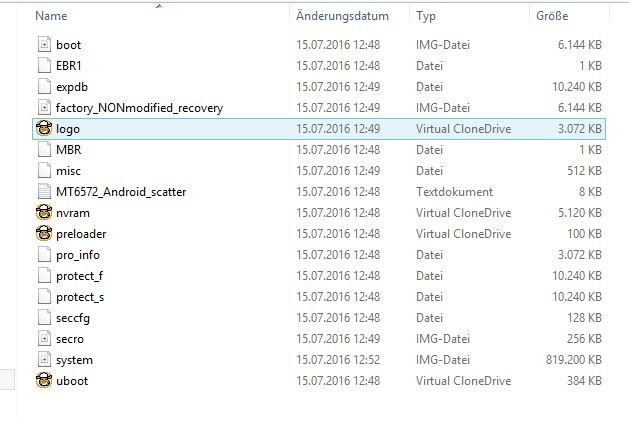The width and height of the screenshot is (629, 421).
Task: Select the MBR file icon
Action: click(44, 149)
